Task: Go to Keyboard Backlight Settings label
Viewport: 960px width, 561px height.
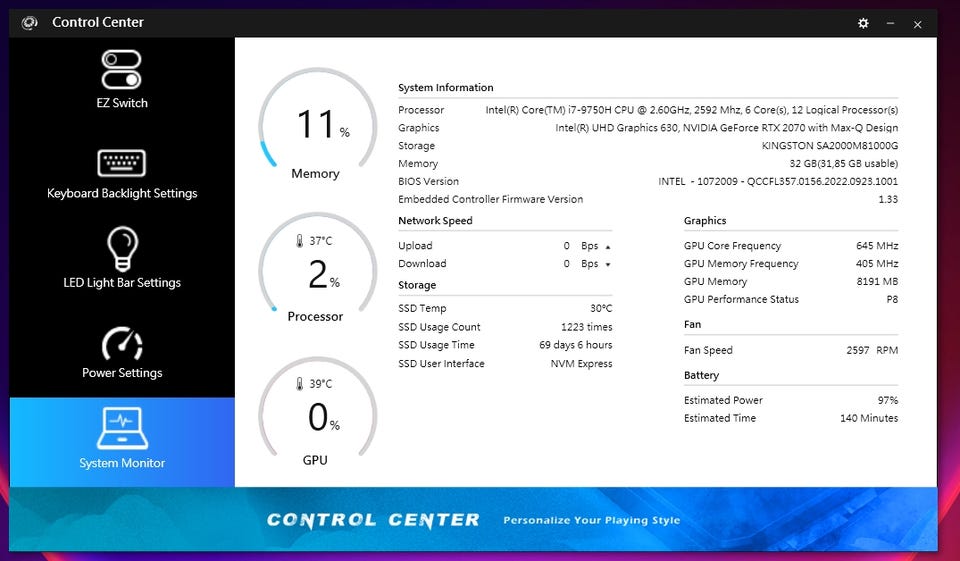Action: [122, 193]
